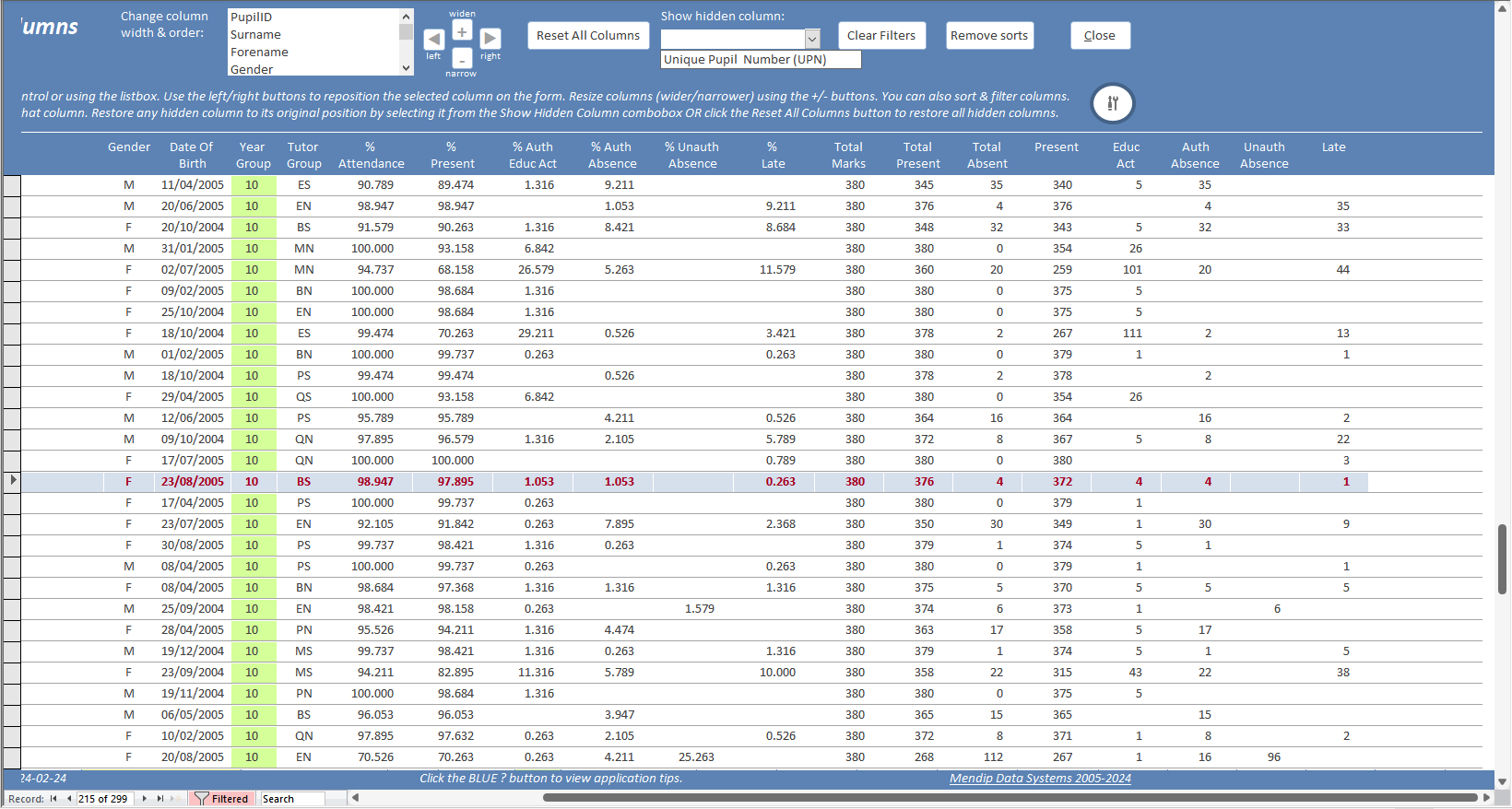Move selected column right with arrow button
This screenshot has width=1512, height=809.
coord(490,39)
